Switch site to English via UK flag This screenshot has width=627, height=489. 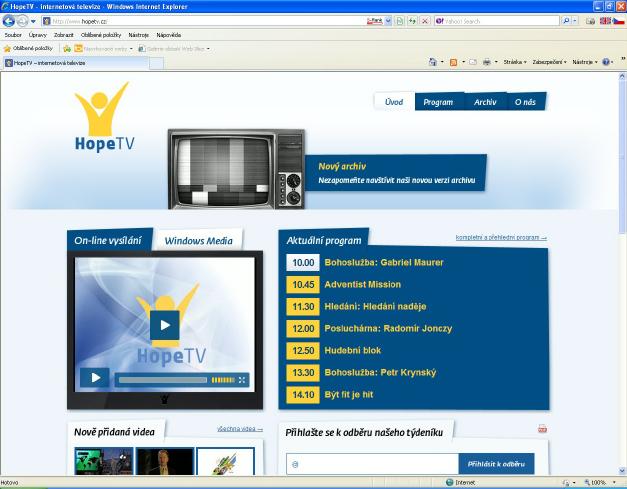605,21
